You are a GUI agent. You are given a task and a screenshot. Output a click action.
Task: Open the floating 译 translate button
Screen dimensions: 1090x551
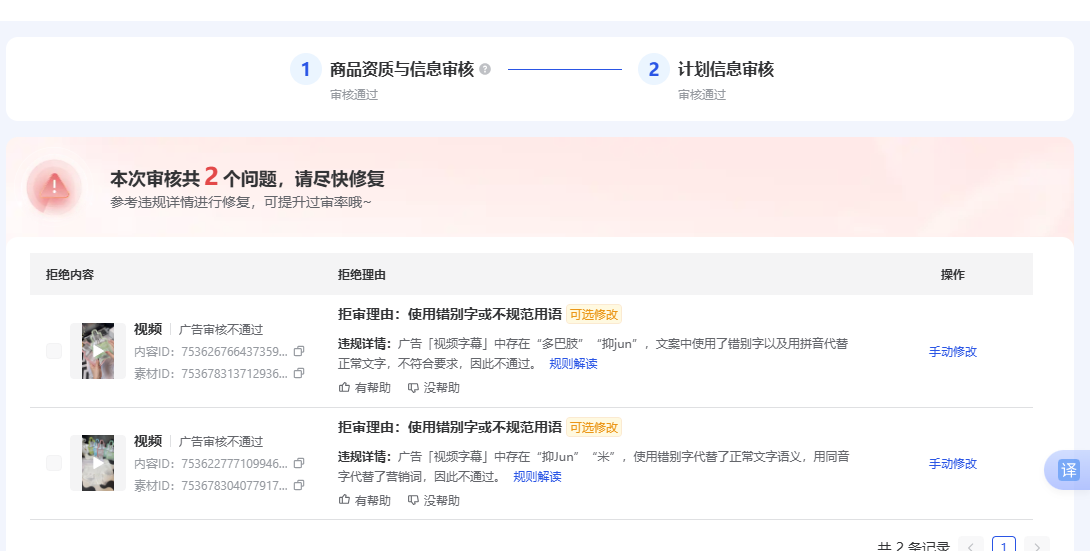pos(1068,470)
